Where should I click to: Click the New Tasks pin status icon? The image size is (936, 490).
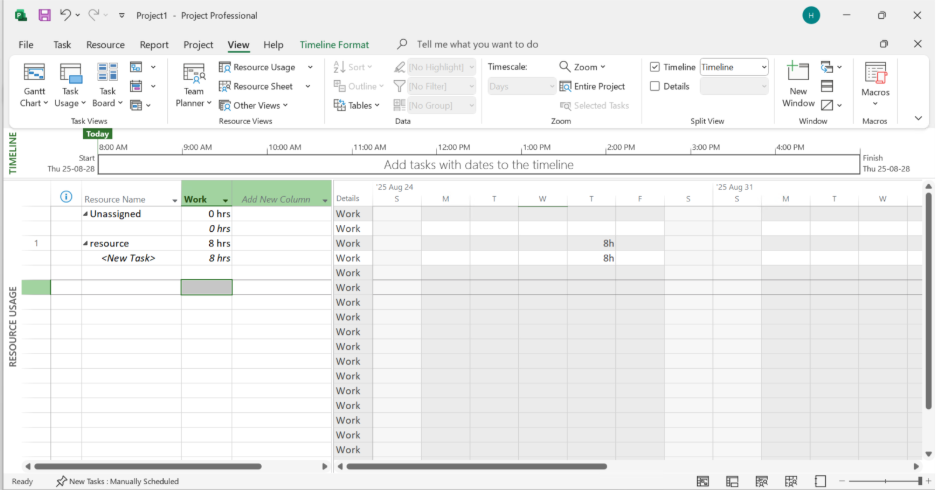(61, 481)
